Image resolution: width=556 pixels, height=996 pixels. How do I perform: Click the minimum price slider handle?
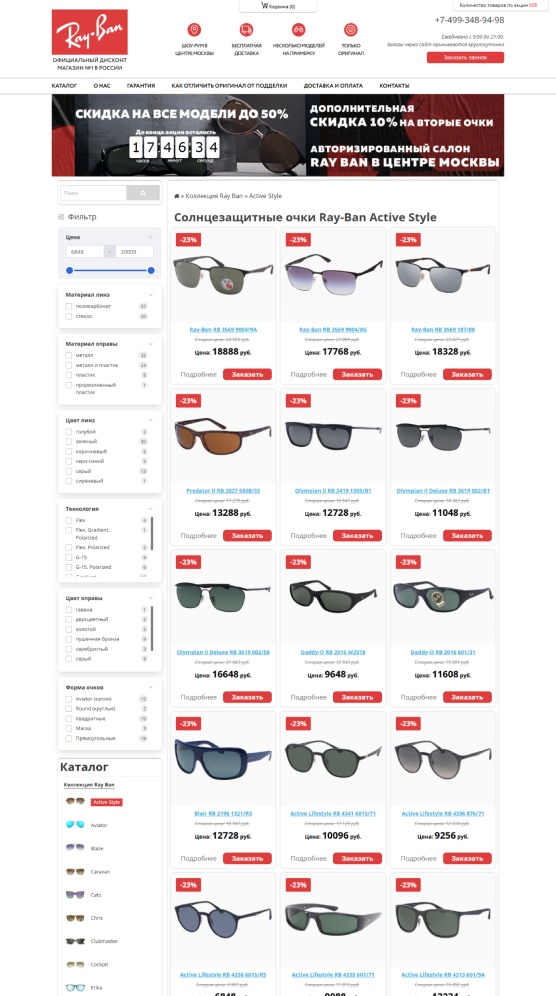coord(69,271)
